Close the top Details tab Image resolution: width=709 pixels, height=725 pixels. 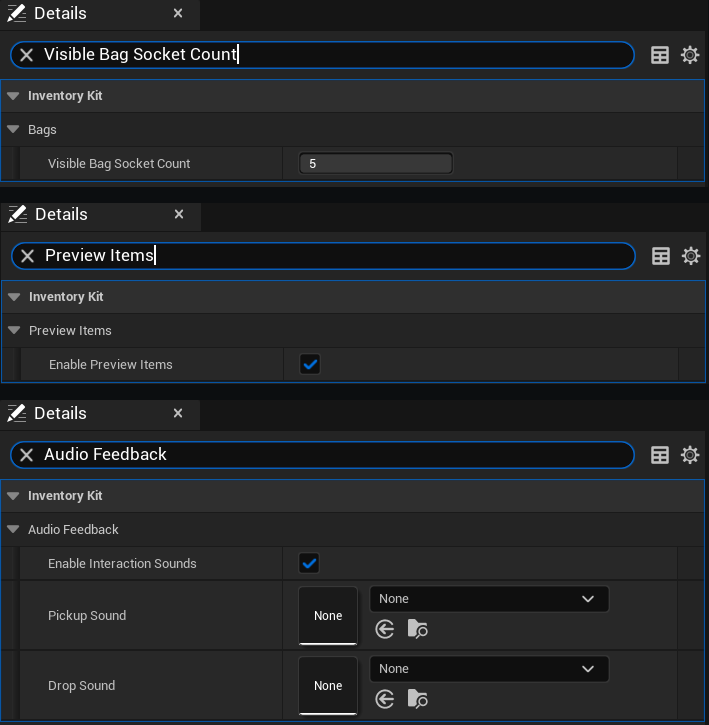coord(178,13)
